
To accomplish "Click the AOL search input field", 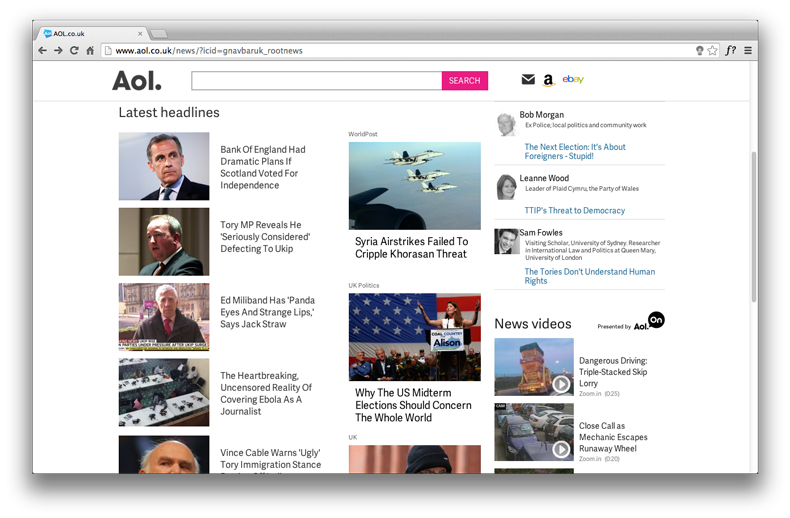I will 316,80.
